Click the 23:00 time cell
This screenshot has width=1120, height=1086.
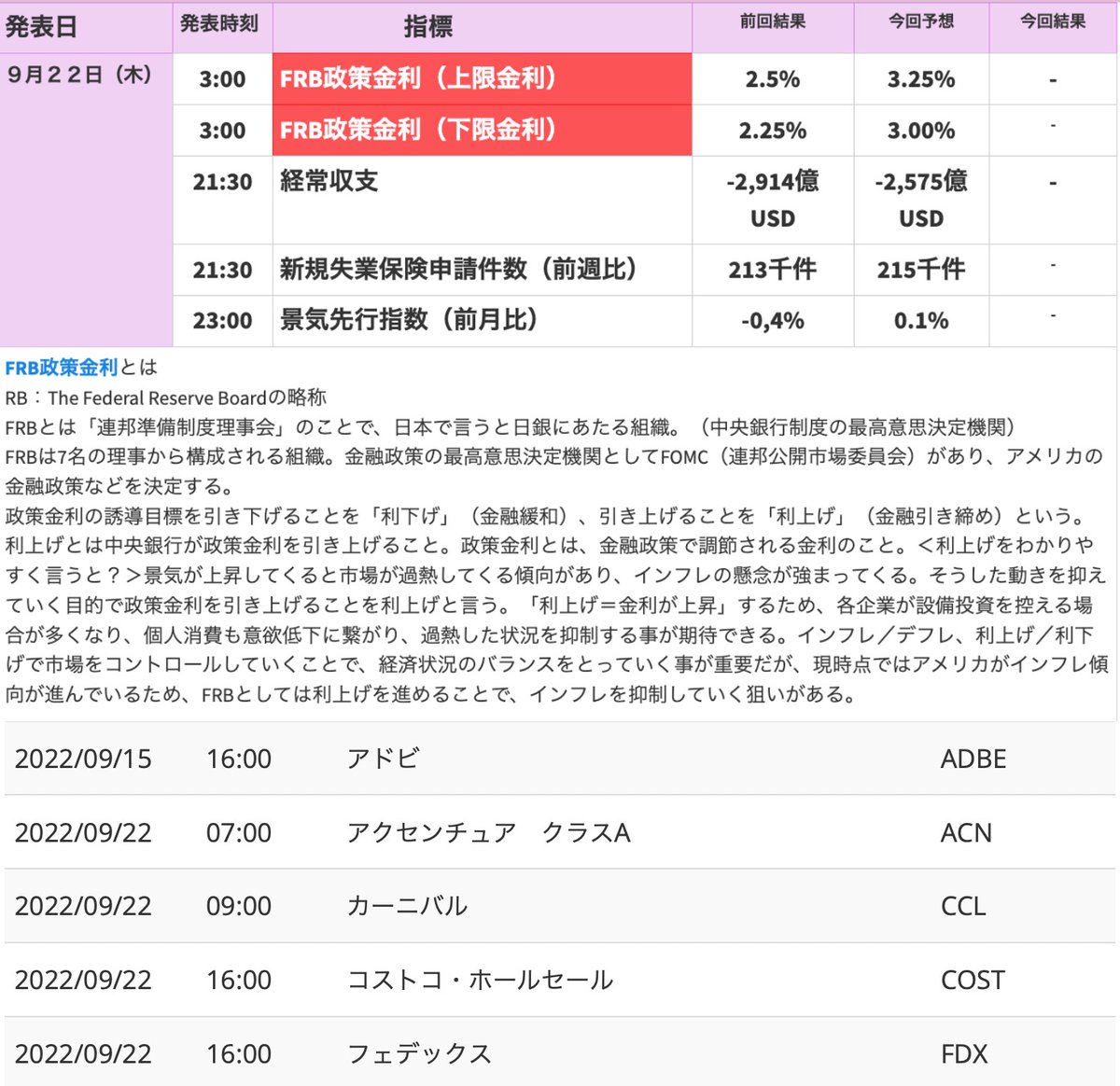[x=222, y=321]
